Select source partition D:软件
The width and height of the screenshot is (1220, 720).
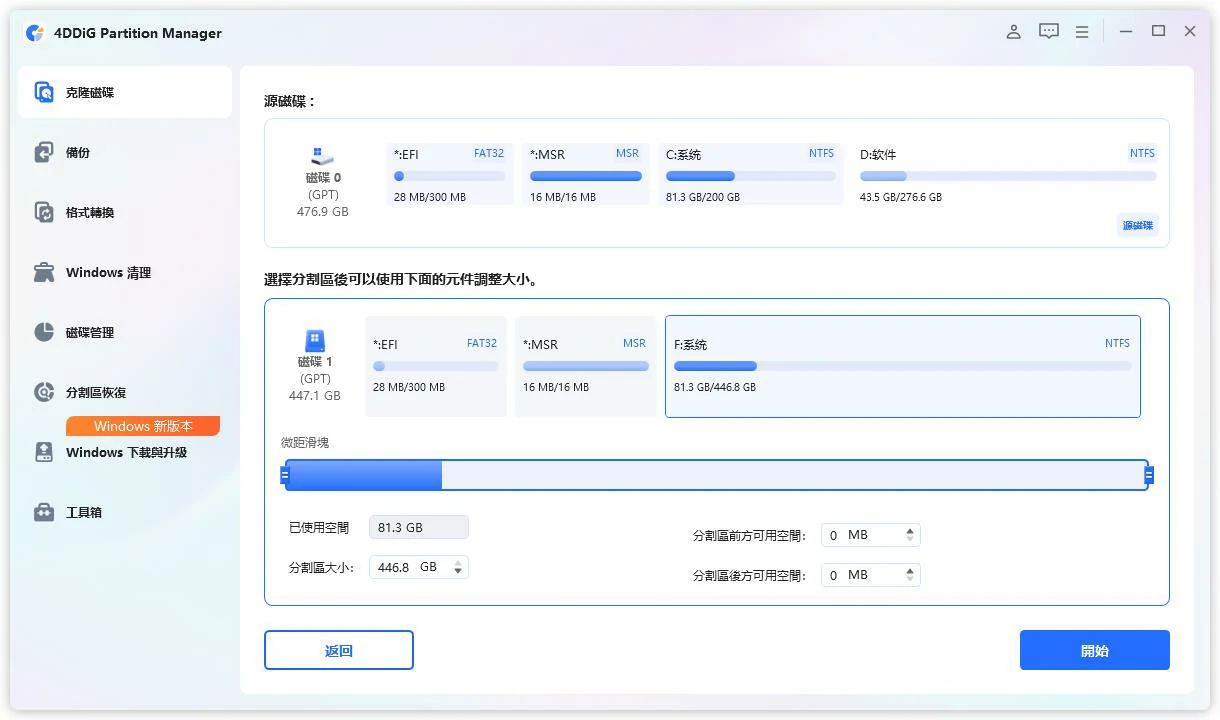click(1008, 175)
